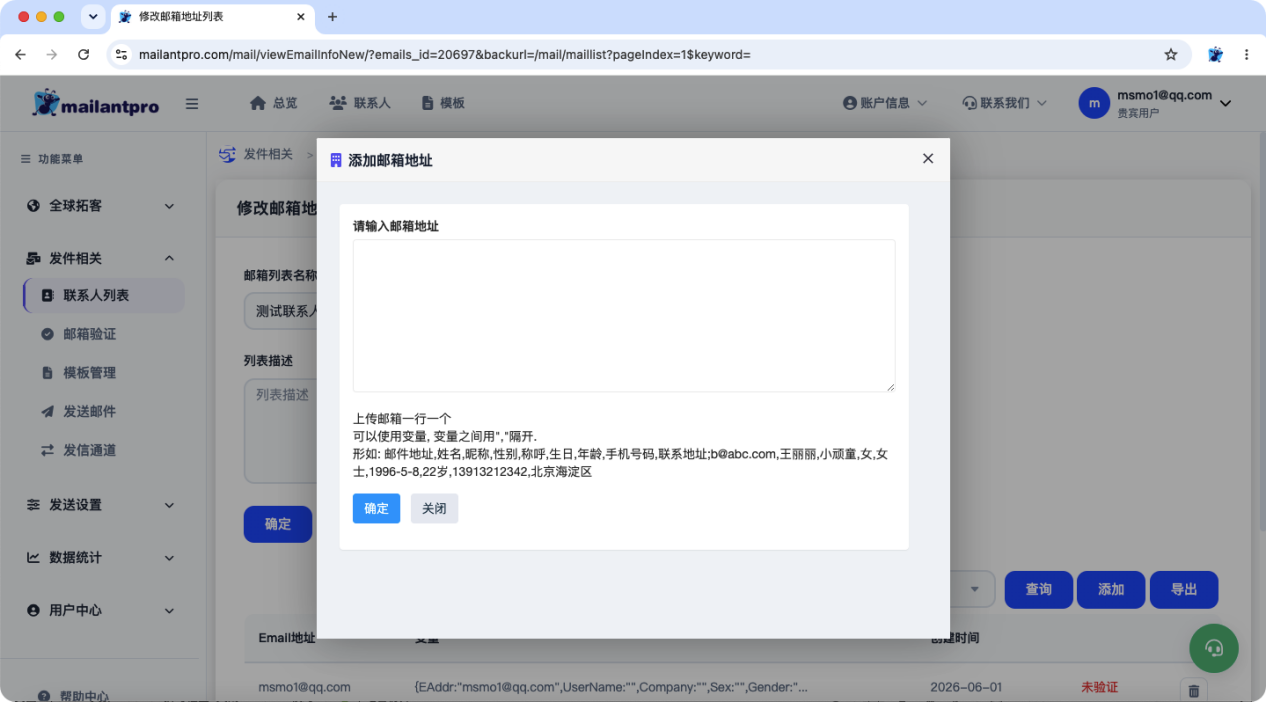Click the 查询 button
Viewport: 1266px width, 702px height.
pyautogui.click(x=1038, y=590)
